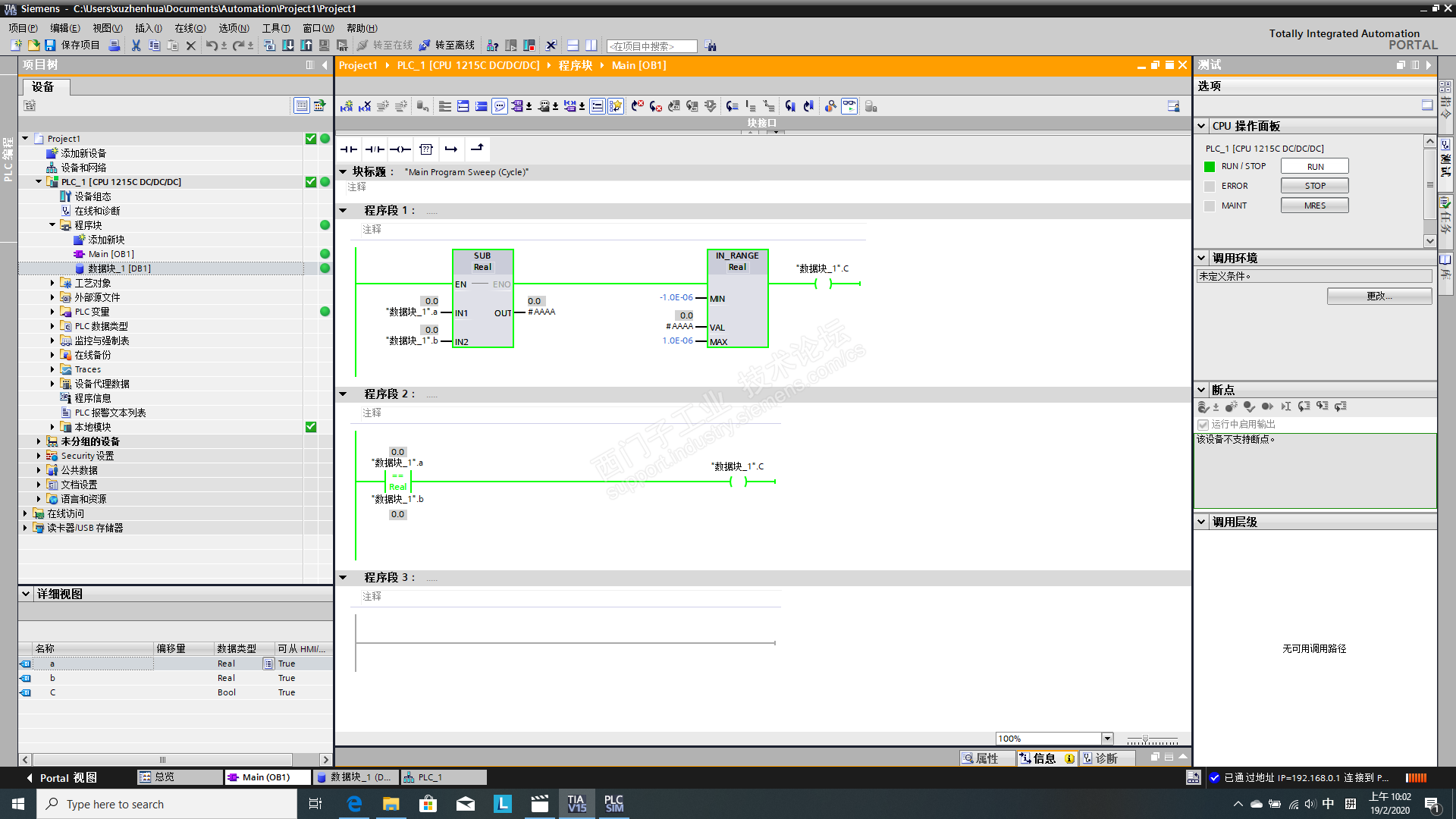Screen dimensions: 1456x819
Task: Click the Cut scissors icon
Action: coord(136,45)
